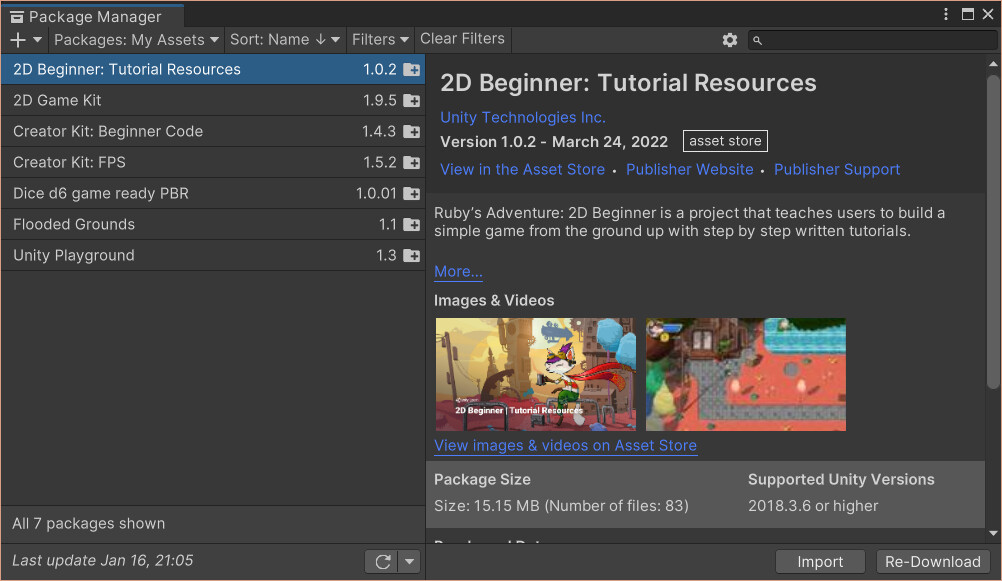Select the Unity Playground package
This screenshot has height=581, width=1002.
point(213,255)
